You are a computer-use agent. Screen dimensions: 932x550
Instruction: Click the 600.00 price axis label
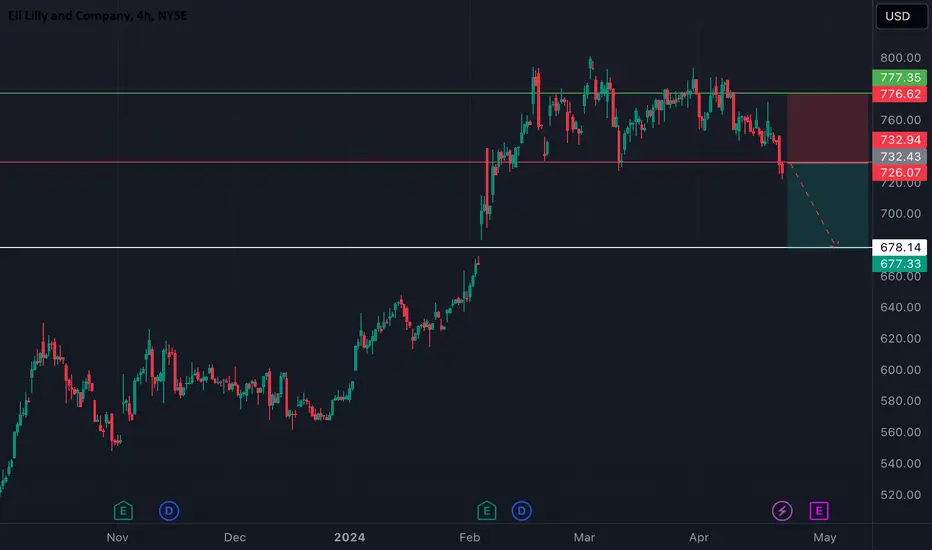[900, 370]
